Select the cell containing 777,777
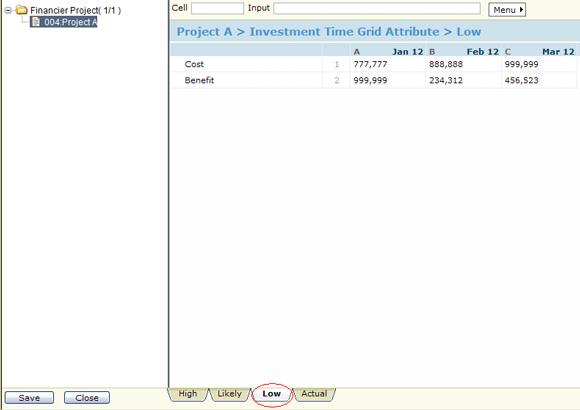 point(388,64)
